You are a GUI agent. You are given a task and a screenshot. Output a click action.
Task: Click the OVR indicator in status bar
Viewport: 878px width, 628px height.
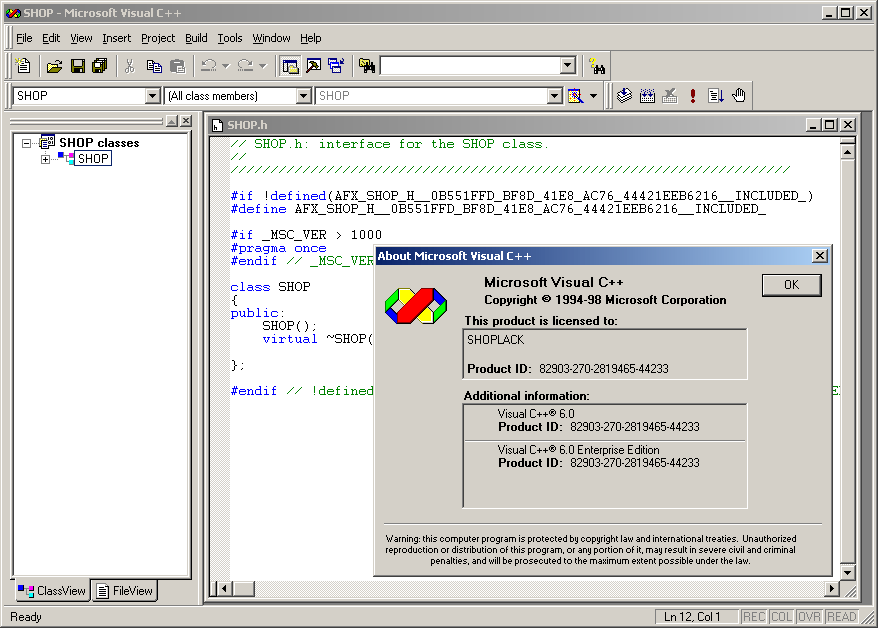(x=809, y=617)
